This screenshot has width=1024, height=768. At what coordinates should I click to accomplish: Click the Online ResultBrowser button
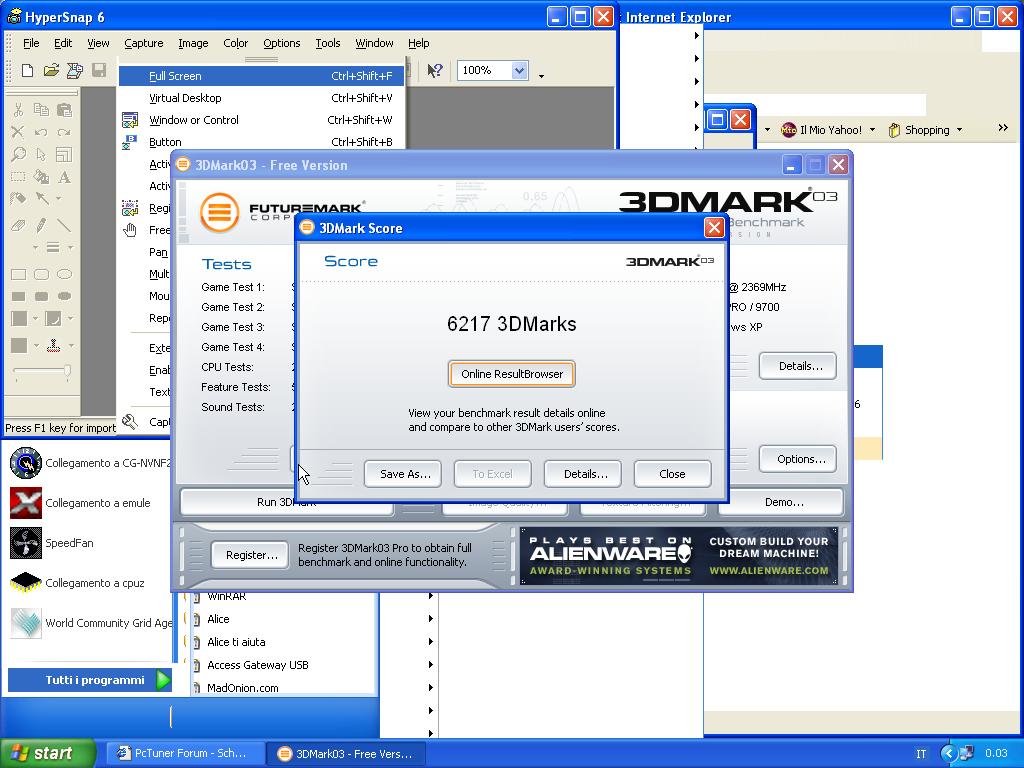[x=512, y=374]
